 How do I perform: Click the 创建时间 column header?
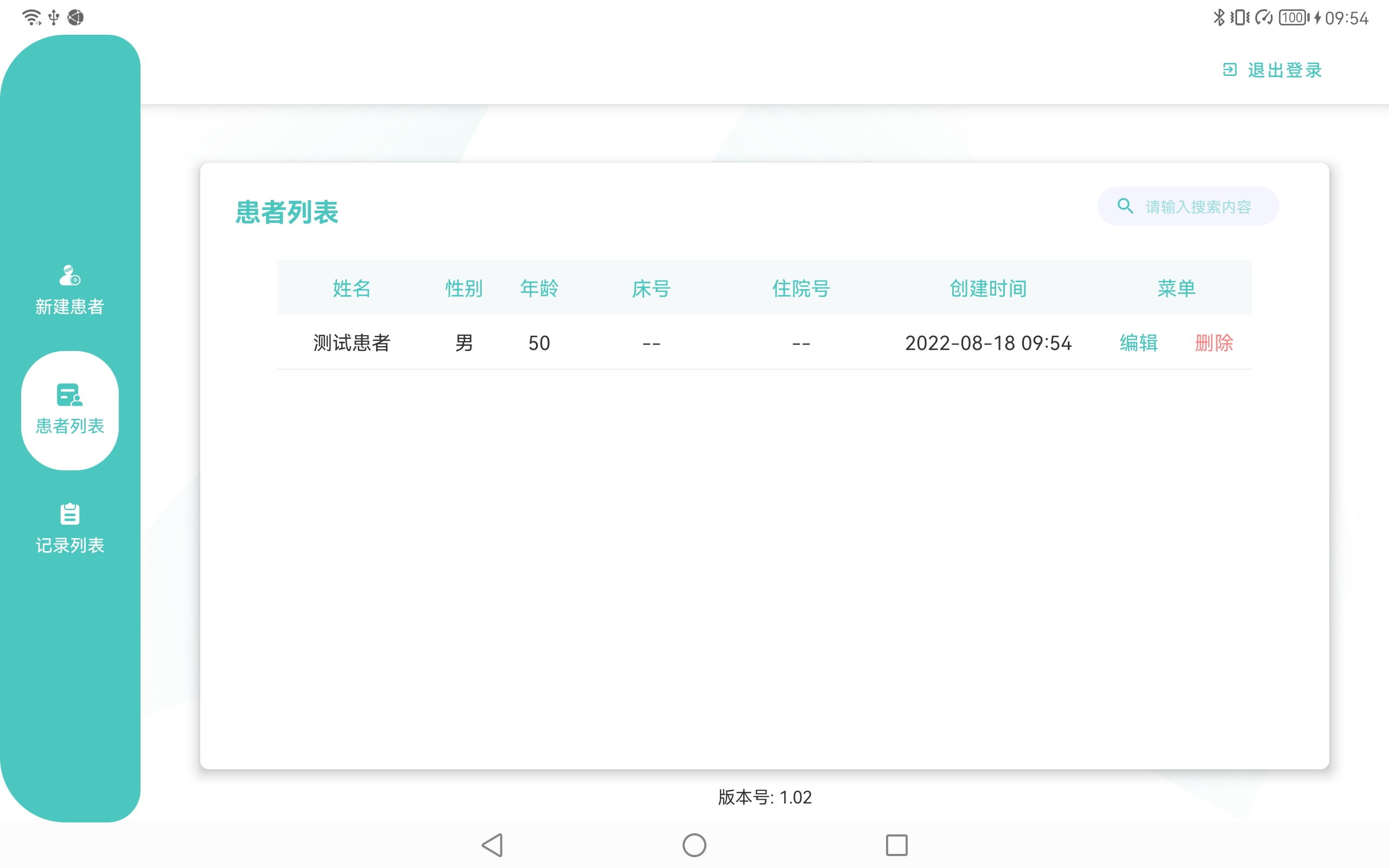click(988, 288)
